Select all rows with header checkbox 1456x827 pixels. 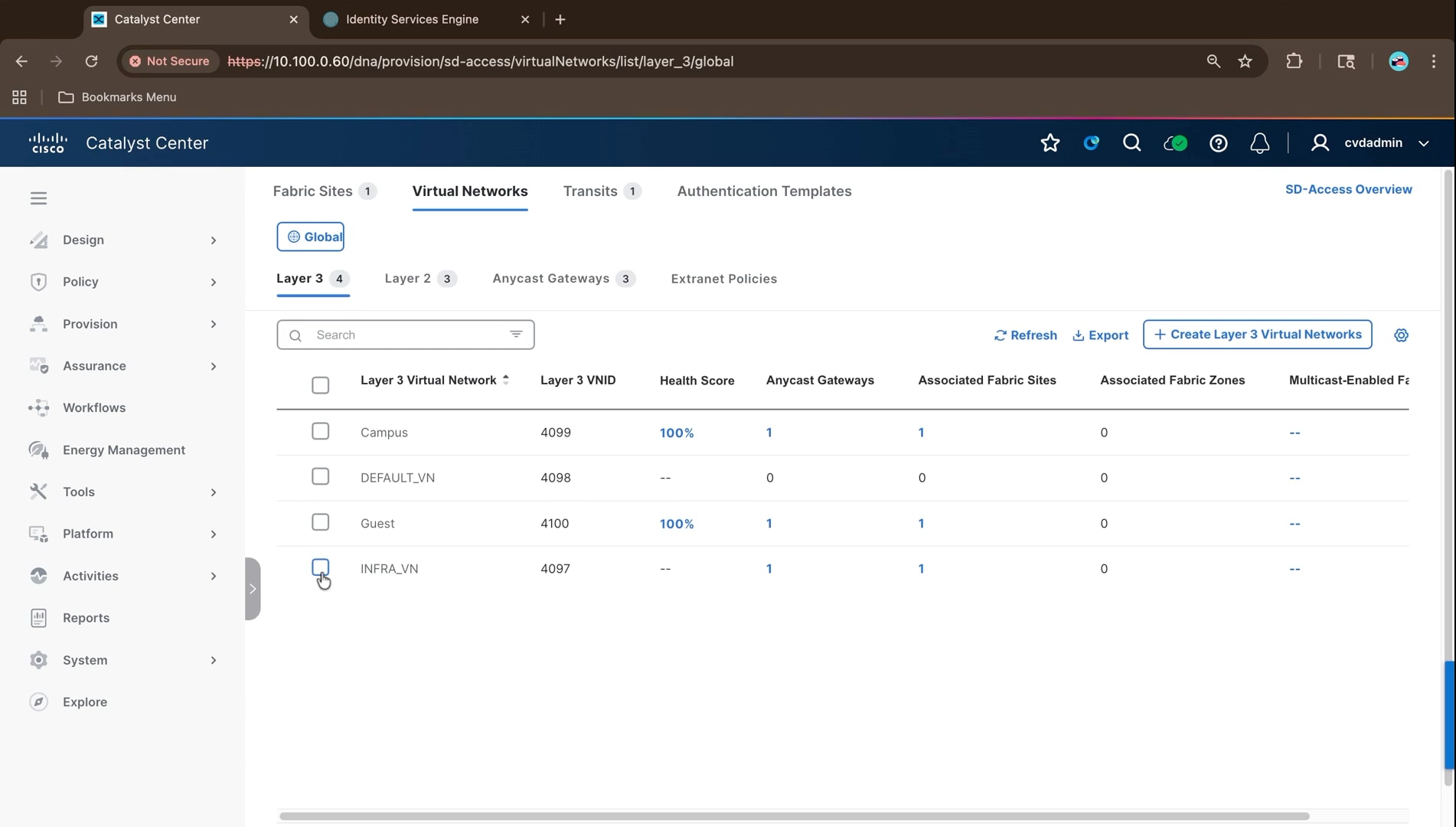(x=320, y=385)
